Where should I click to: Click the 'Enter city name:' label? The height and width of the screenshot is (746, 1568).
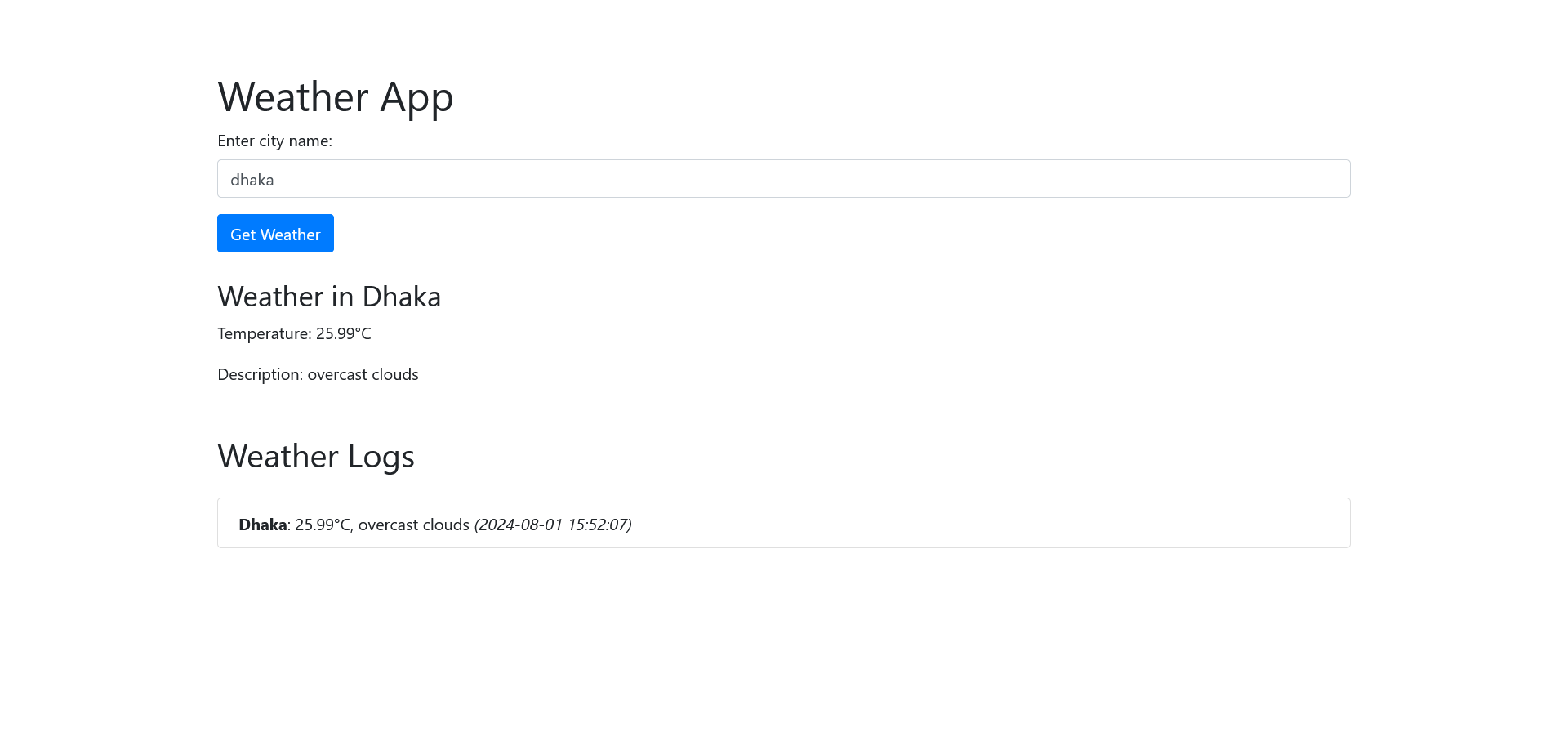click(x=274, y=141)
